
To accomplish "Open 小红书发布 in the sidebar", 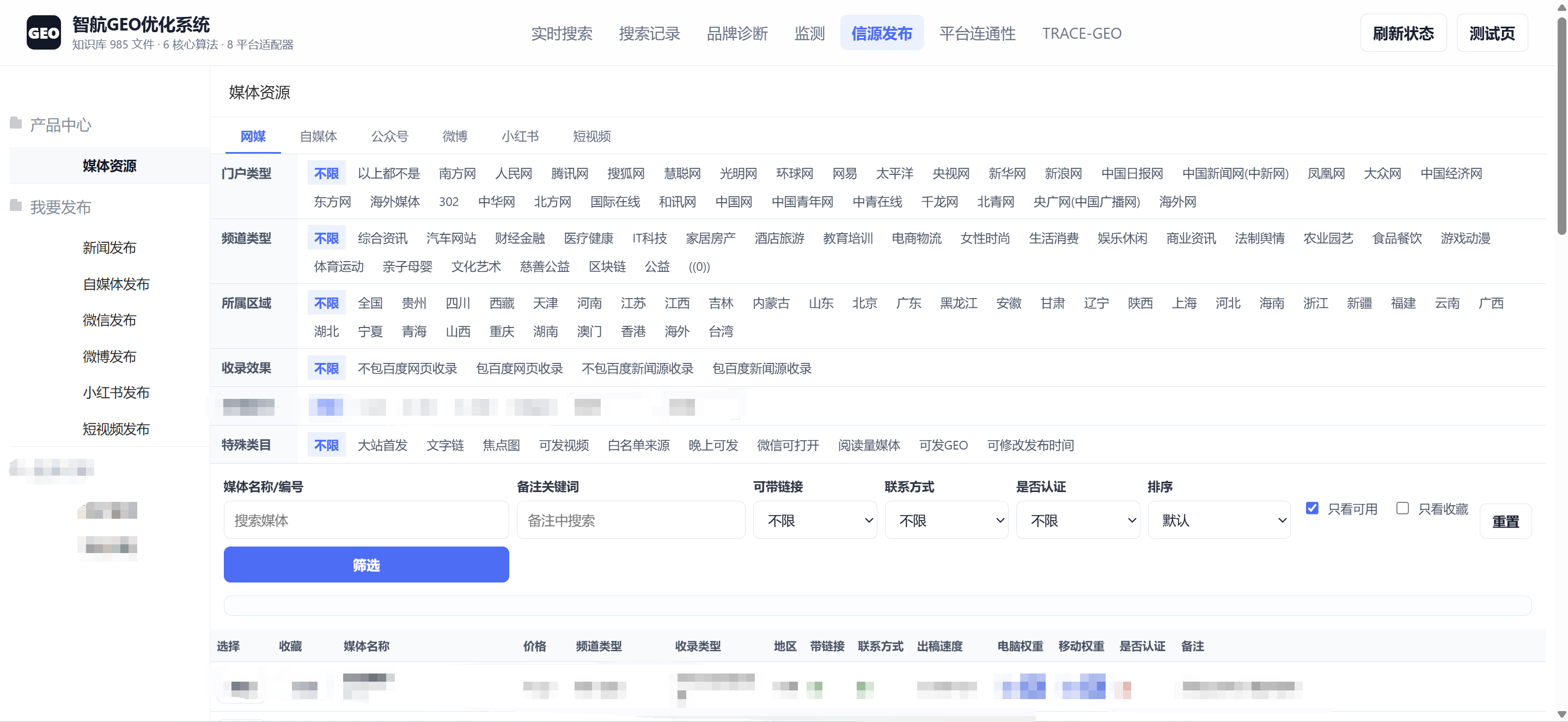I will click(115, 392).
